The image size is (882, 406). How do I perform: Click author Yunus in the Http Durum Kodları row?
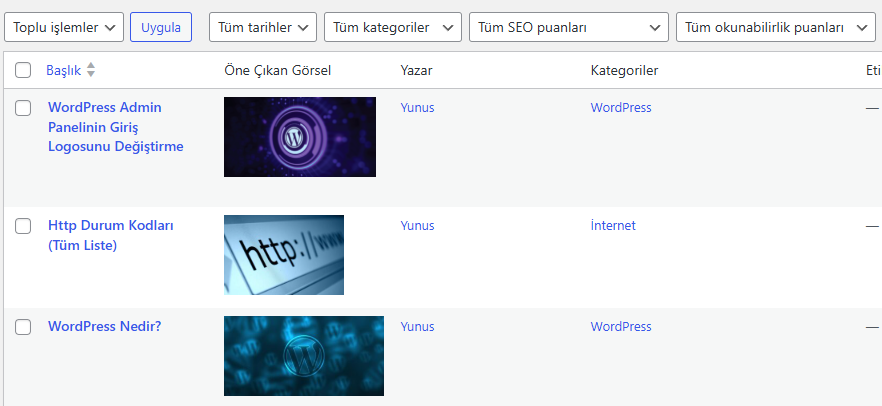click(417, 226)
